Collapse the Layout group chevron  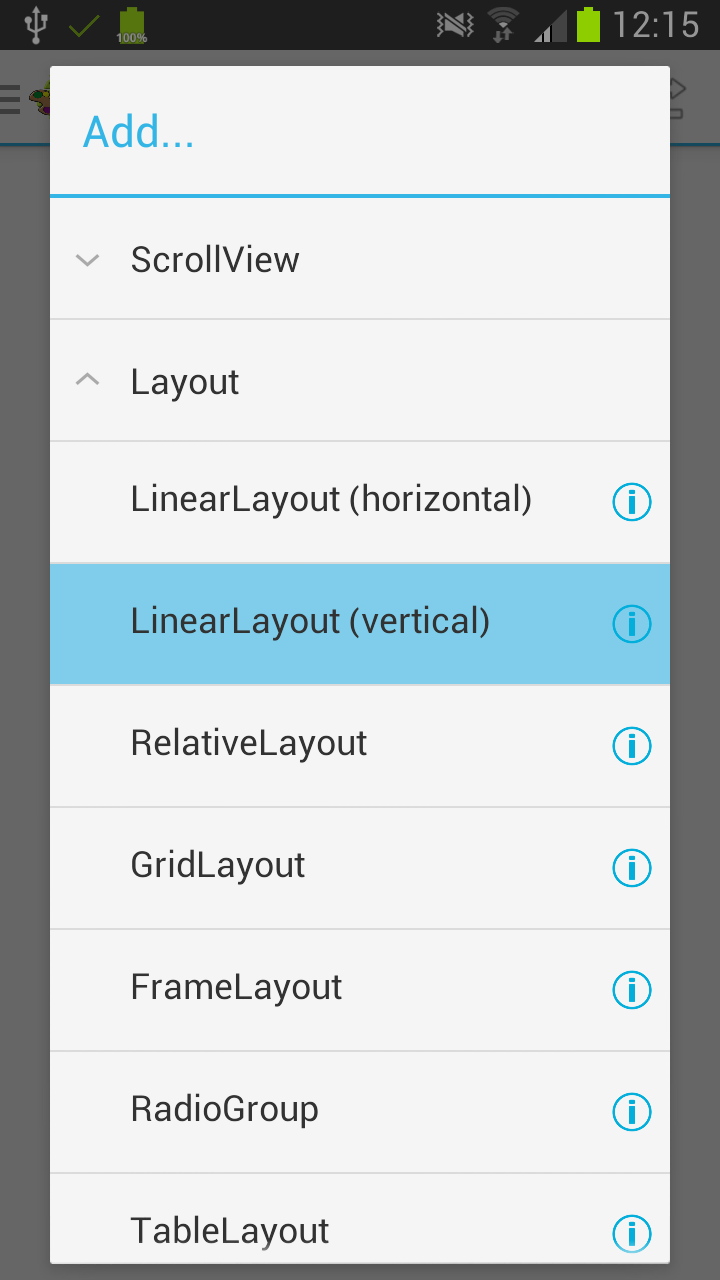[x=88, y=380]
